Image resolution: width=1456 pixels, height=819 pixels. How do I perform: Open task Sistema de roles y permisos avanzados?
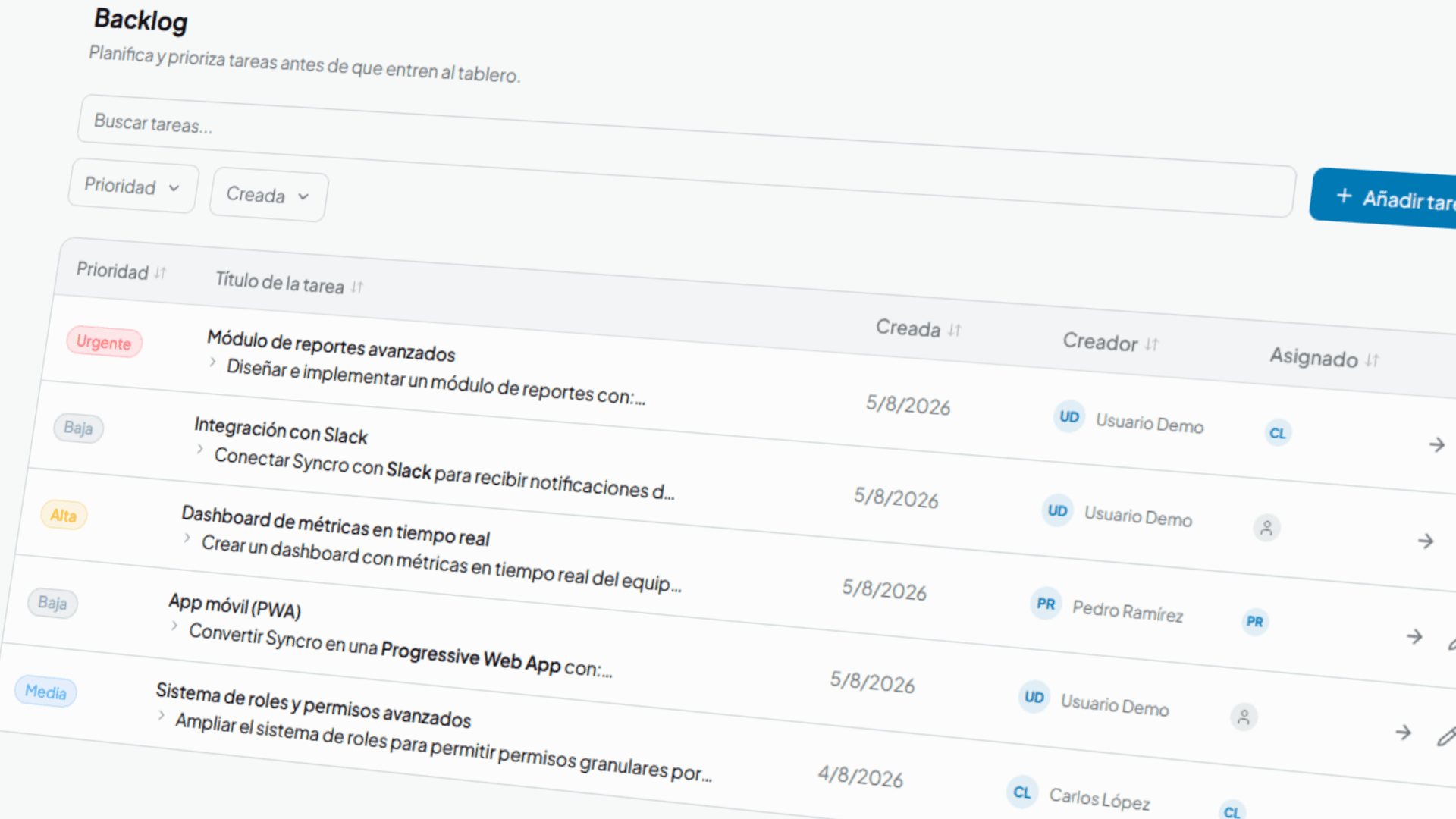pos(313,704)
